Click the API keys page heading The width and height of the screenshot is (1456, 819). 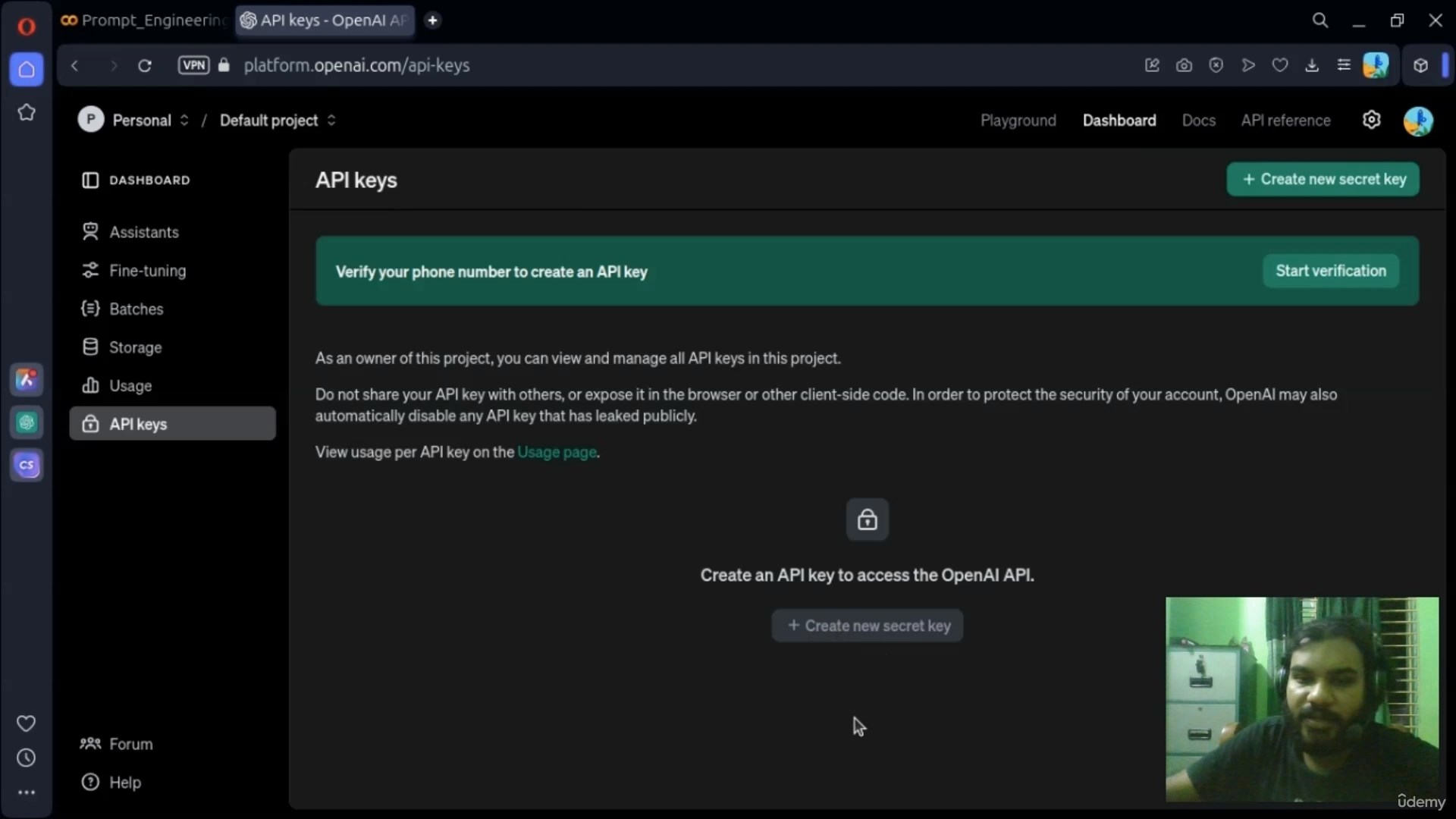click(356, 180)
